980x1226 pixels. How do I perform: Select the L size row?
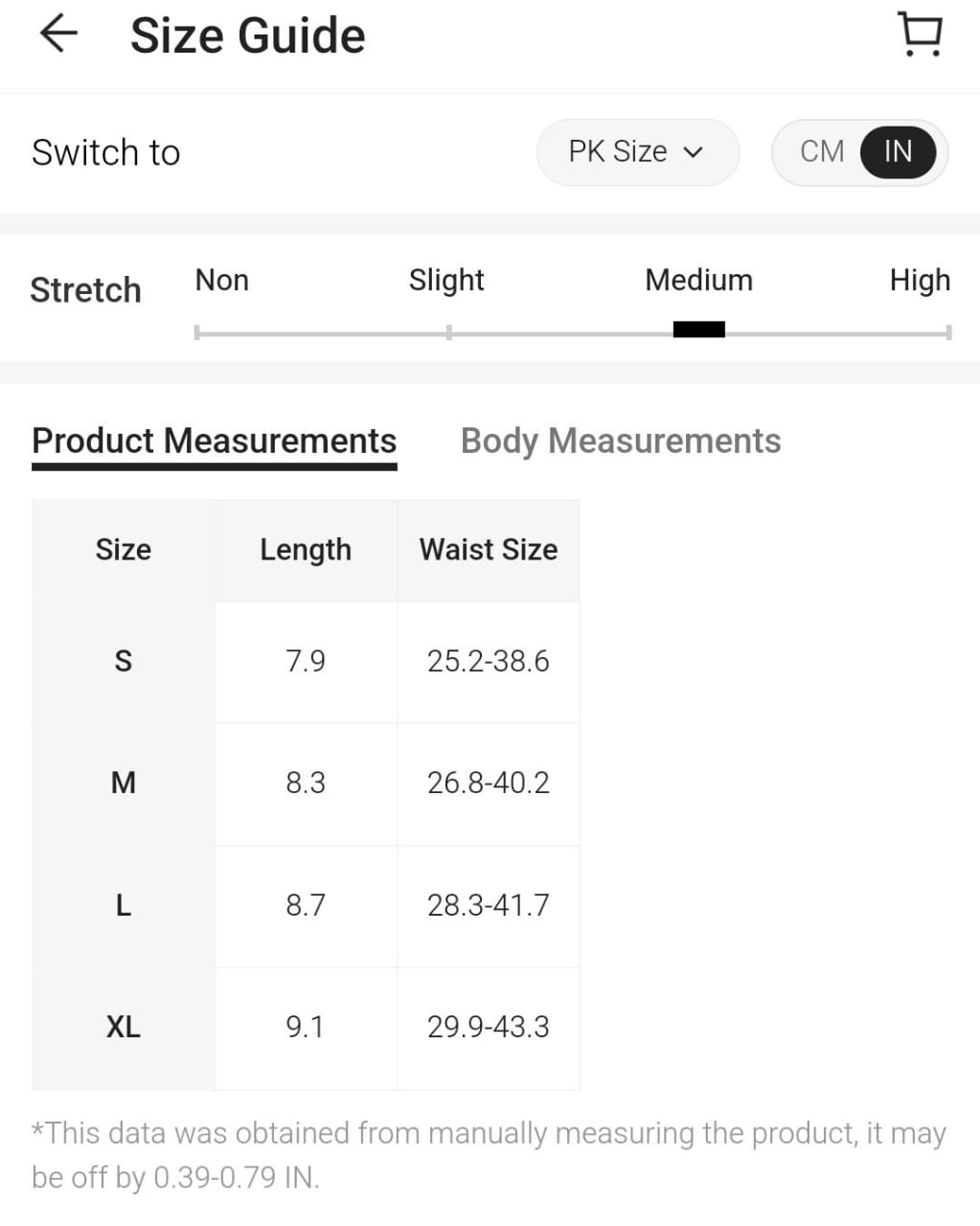124,904
